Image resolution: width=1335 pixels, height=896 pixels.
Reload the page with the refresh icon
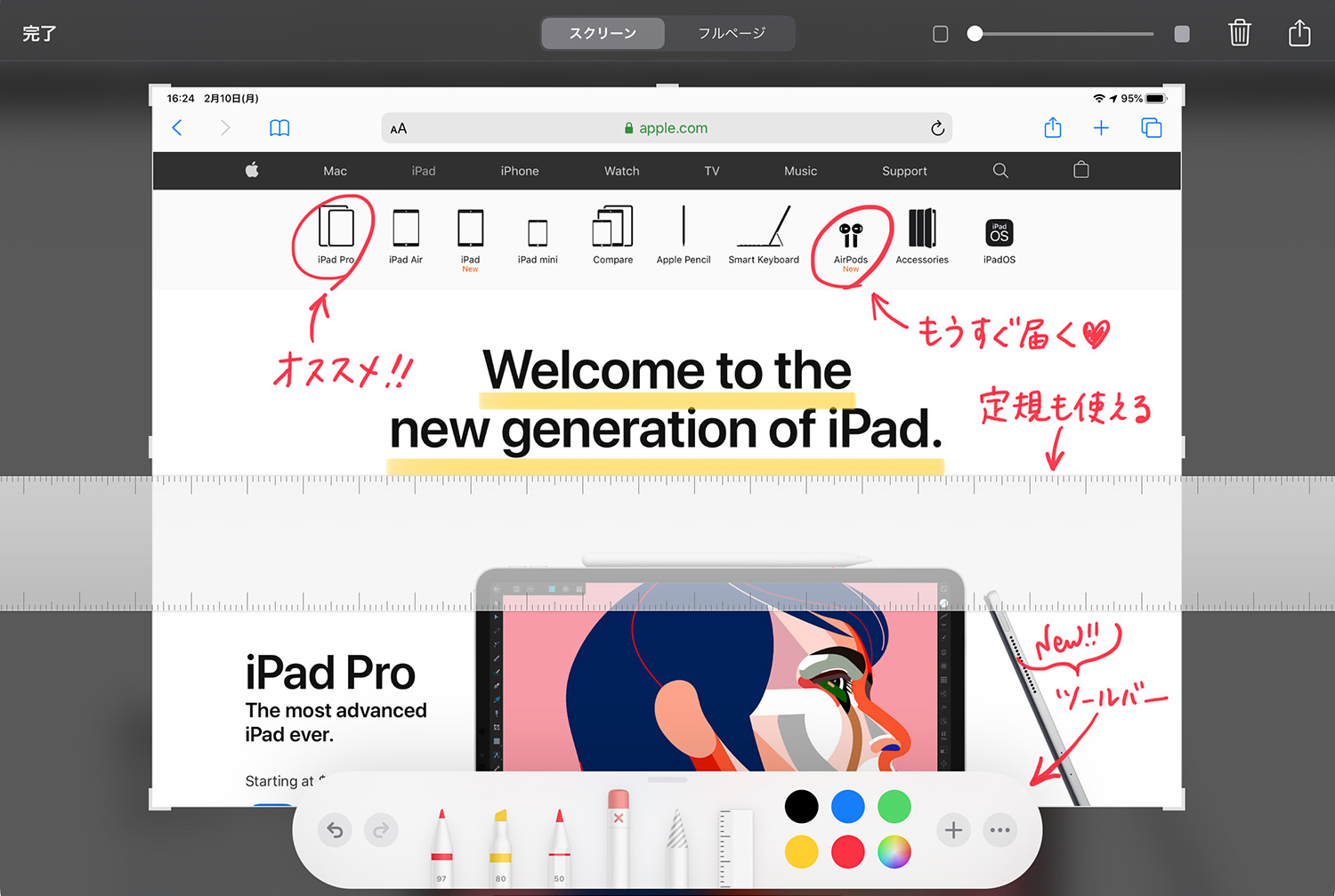point(937,128)
